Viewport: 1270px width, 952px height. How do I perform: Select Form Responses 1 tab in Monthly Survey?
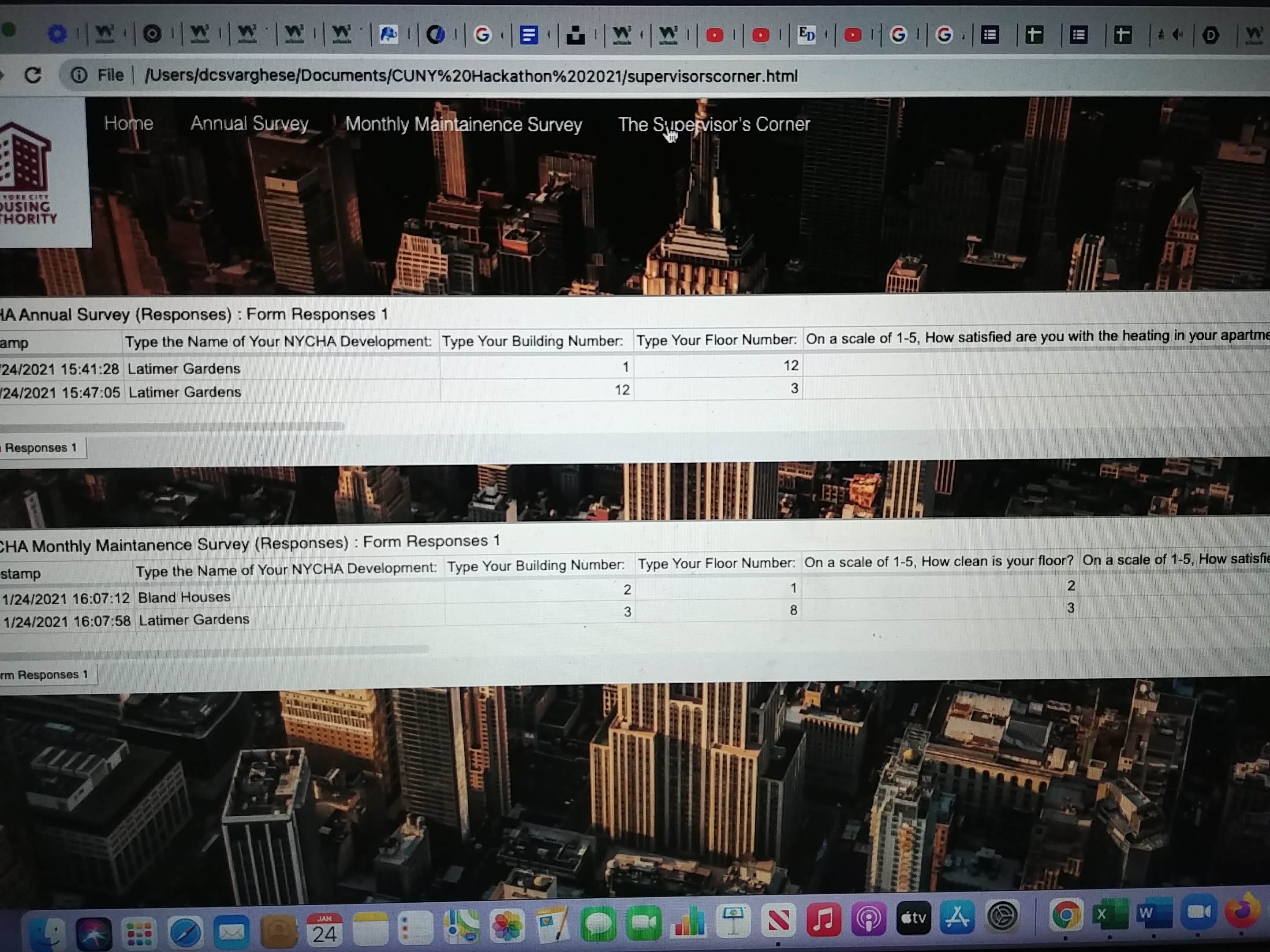[x=46, y=675]
